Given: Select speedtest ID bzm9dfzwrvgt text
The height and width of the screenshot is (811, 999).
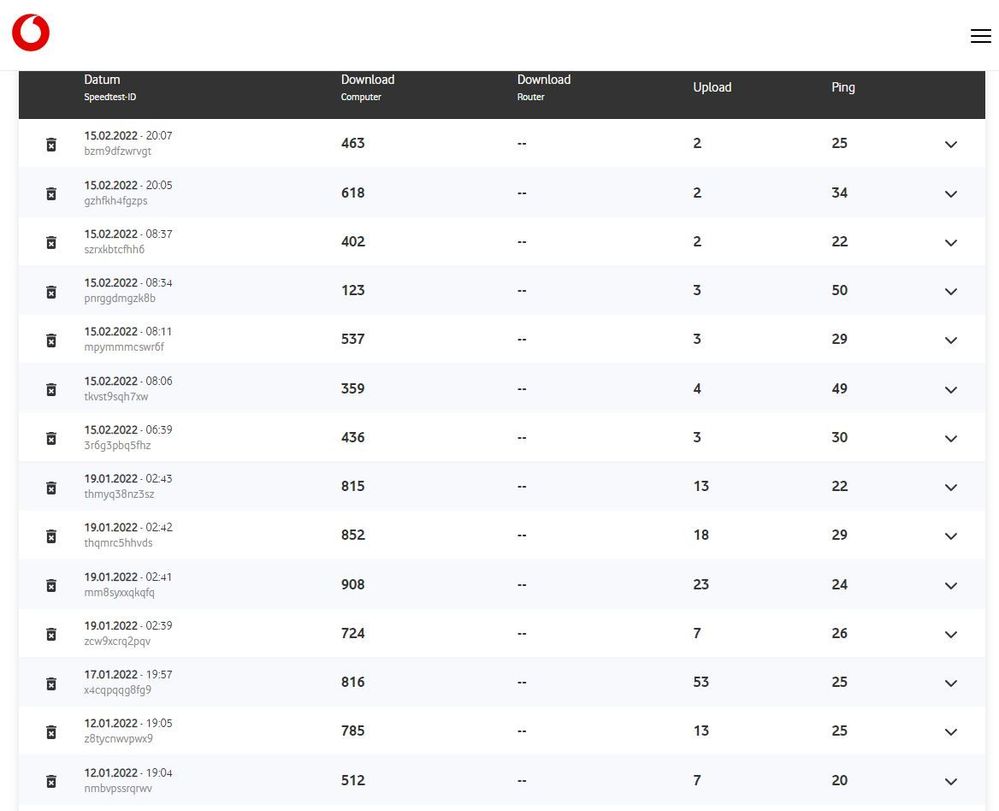Looking at the screenshot, I should pyautogui.click(x=118, y=151).
